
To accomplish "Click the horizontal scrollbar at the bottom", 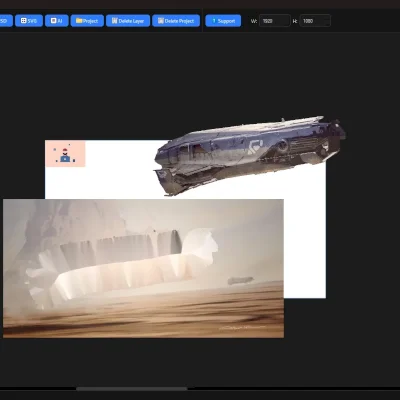I will (132, 389).
